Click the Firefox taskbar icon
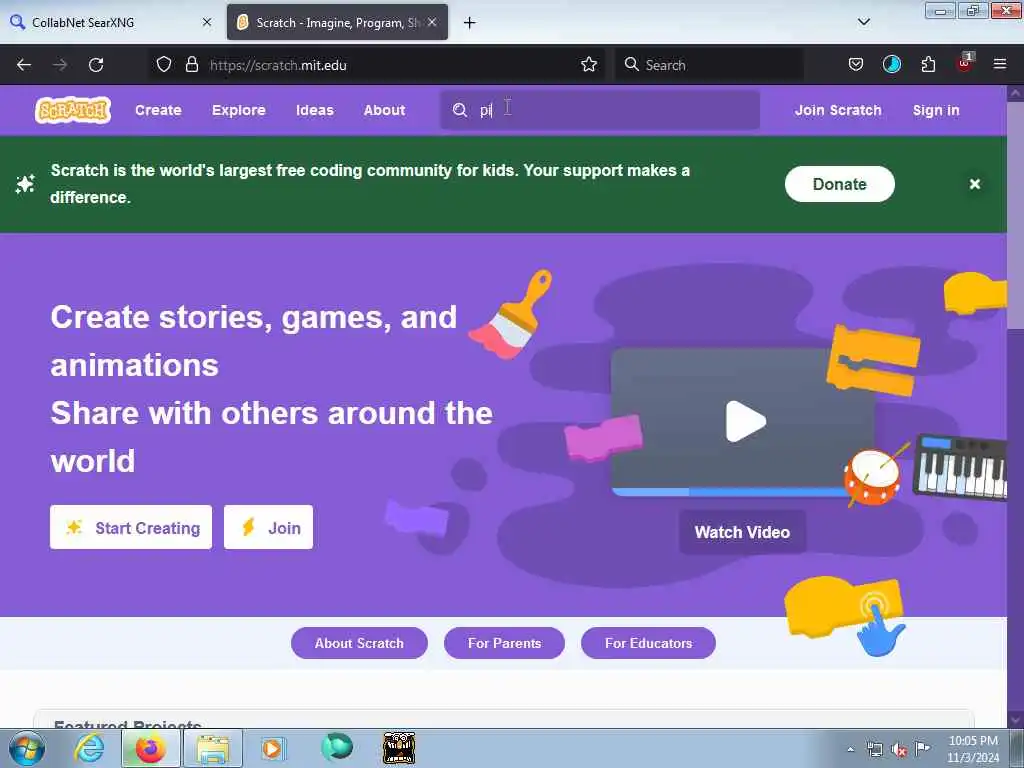The image size is (1024, 768). pos(151,748)
